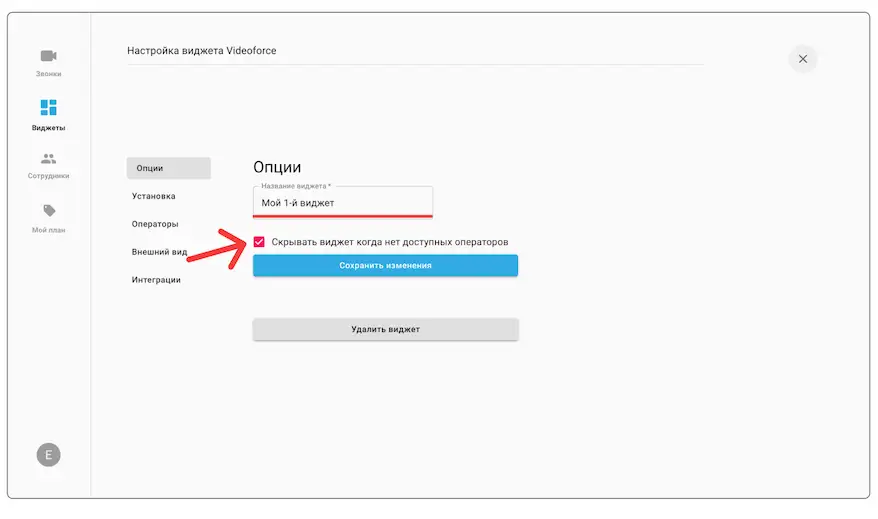Go to the Операторы tab
The height and width of the screenshot is (519, 878).
click(x=155, y=224)
